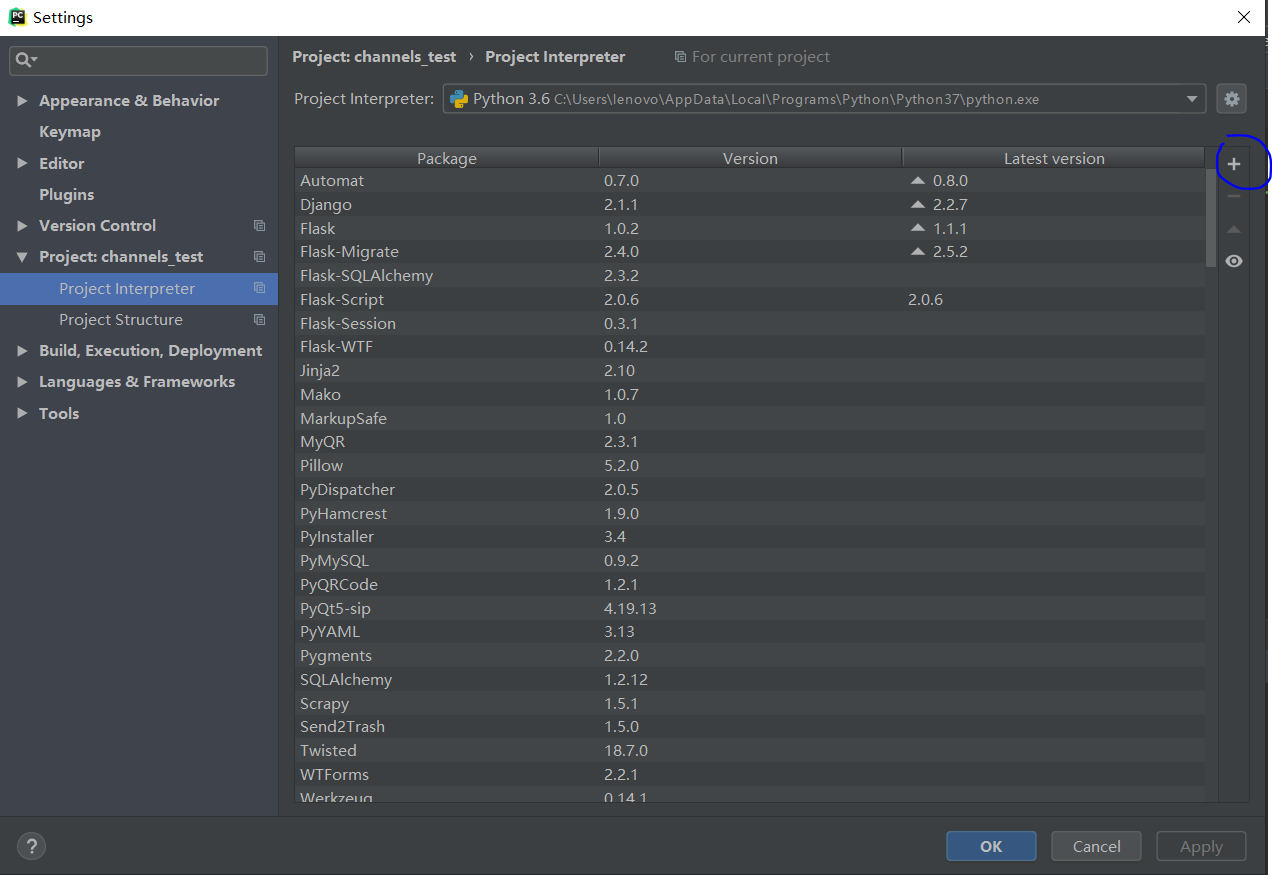The image size is (1272, 875).
Task: Select the Flask-Migrate package row
Action: pyautogui.click(x=750, y=252)
